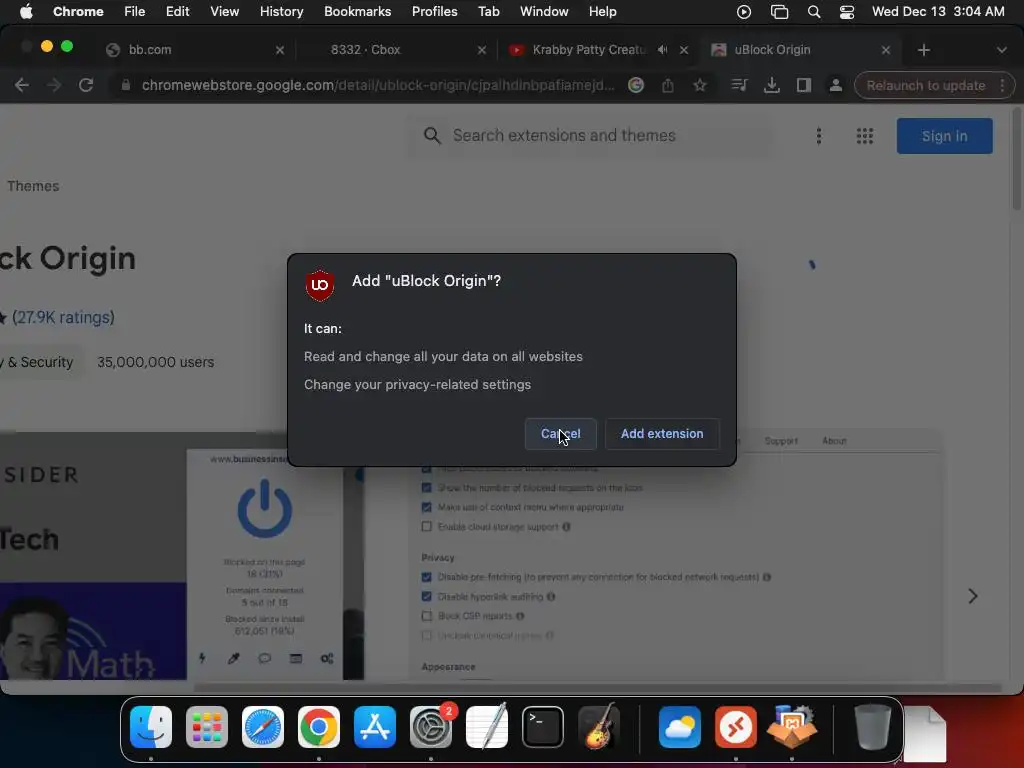This screenshot has width=1024, height=768.
Task: Click the blue Sign in button
Action: pos(944,136)
